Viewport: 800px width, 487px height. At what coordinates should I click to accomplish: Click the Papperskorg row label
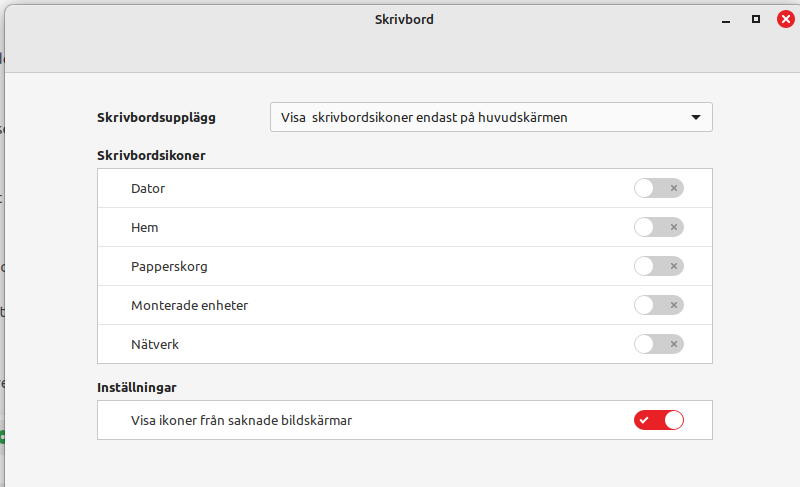pos(169,266)
